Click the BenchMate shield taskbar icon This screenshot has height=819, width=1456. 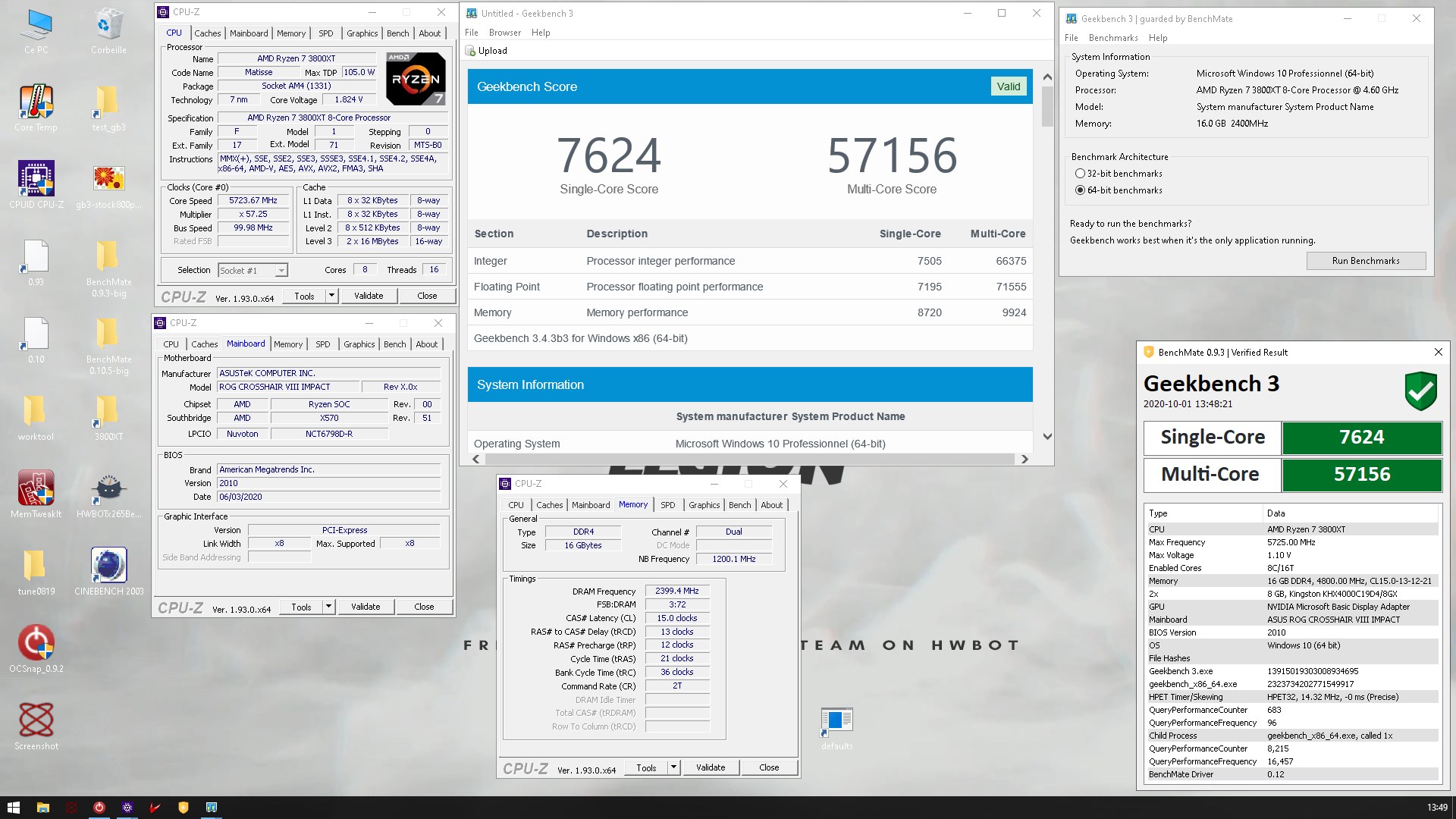pos(183,808)
